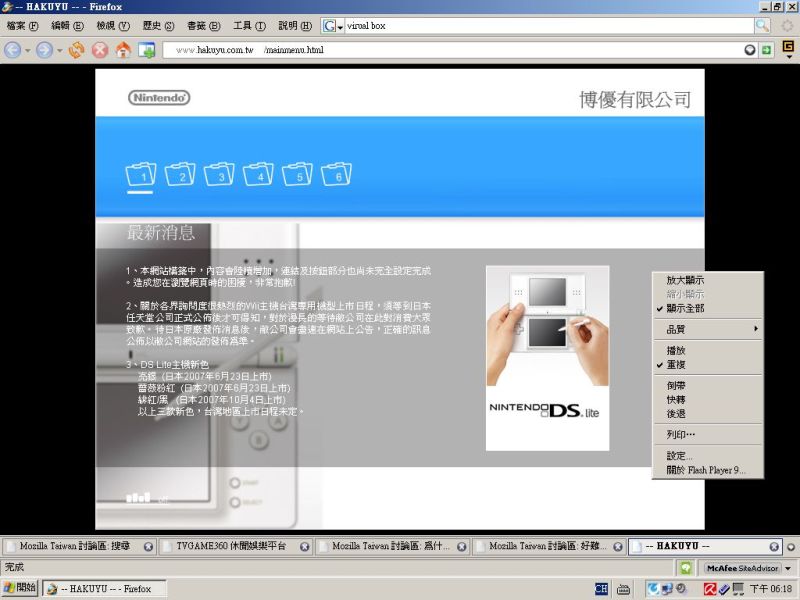Click the green Go arrow button
This screenshot has height=600, width=800.
click(766, 50)
